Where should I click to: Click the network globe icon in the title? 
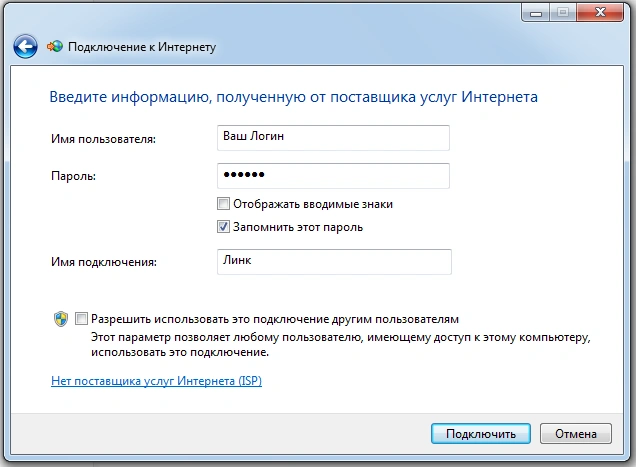point(56,47)
